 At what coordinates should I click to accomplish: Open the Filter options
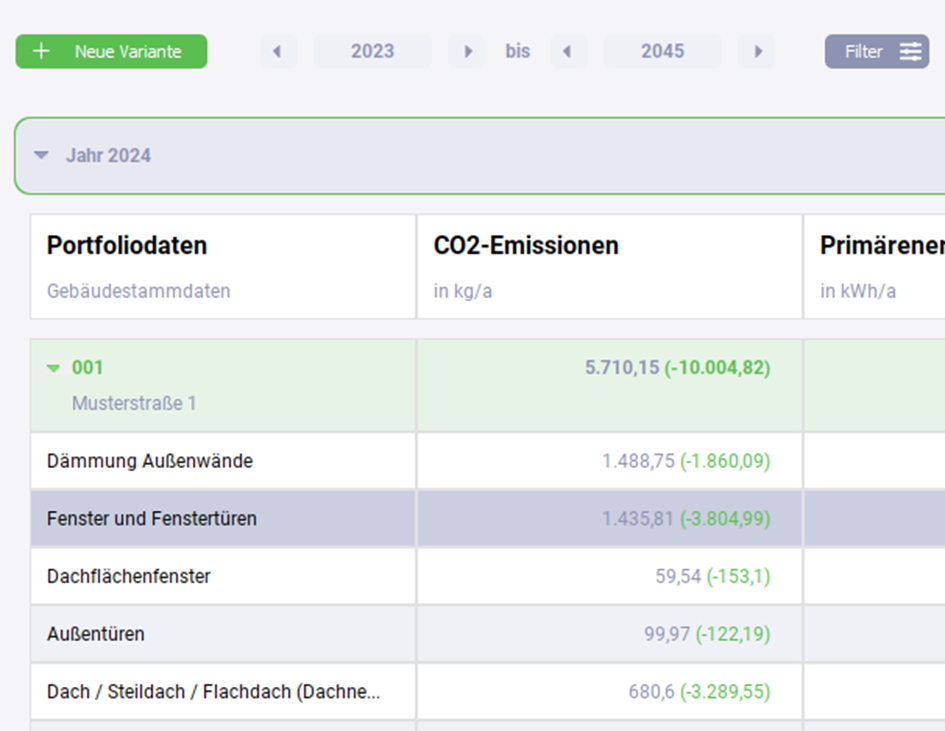tap(876, 52)
